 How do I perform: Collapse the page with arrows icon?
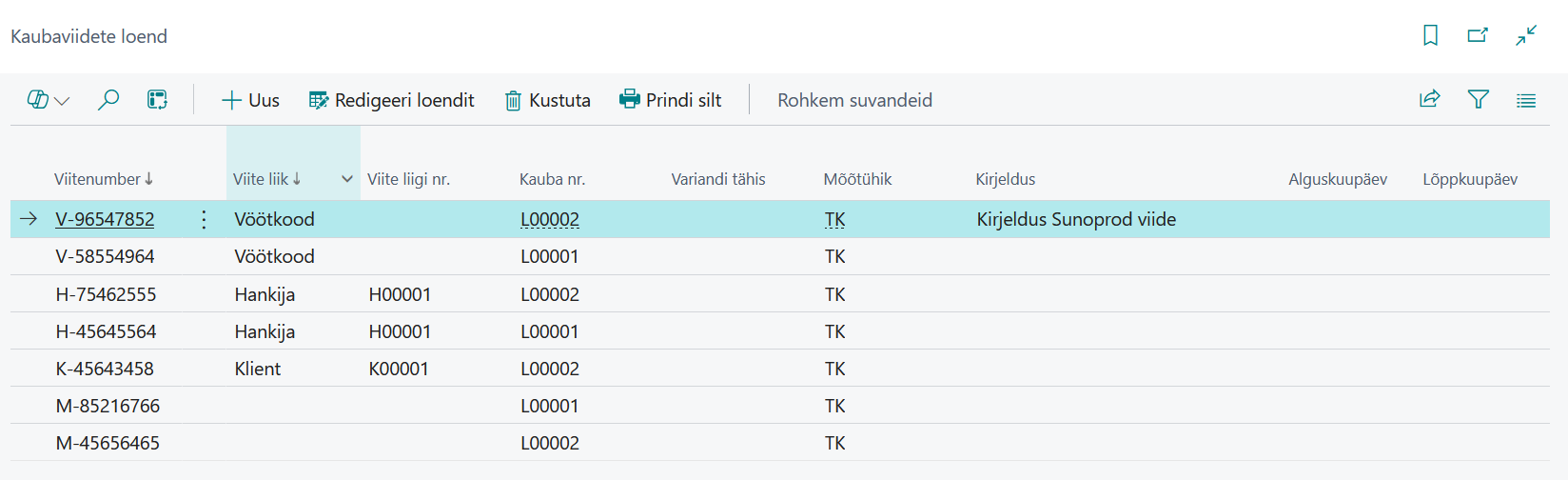click(1526, 35)
